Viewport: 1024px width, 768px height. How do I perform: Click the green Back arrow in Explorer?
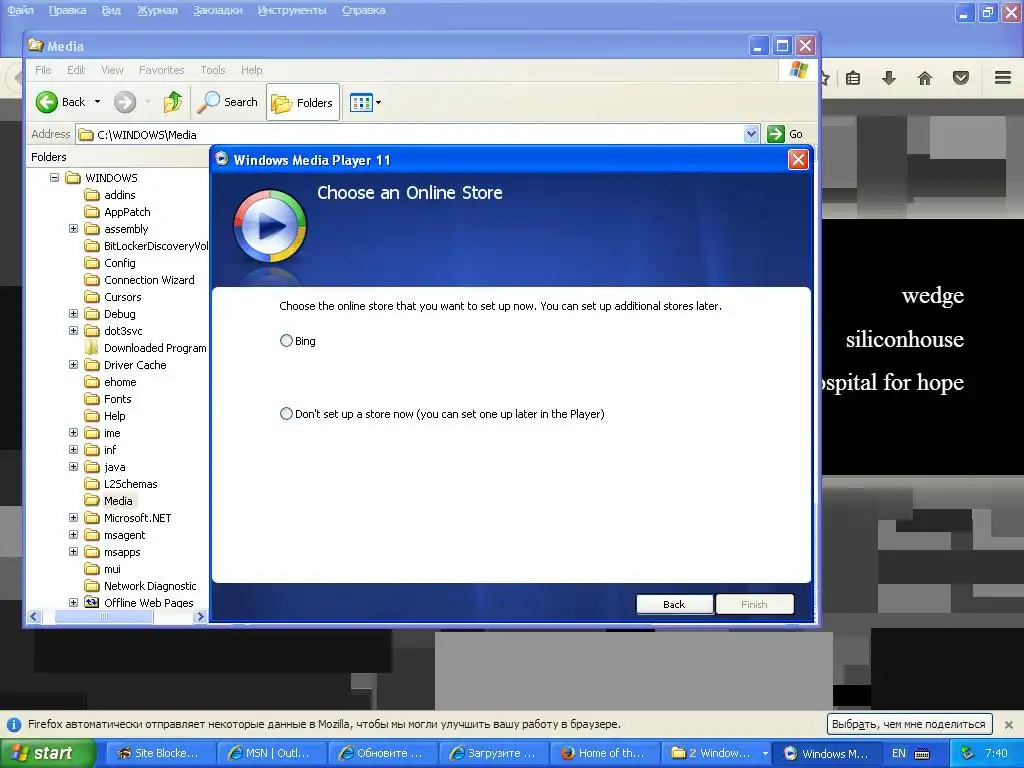pos(46,102)
